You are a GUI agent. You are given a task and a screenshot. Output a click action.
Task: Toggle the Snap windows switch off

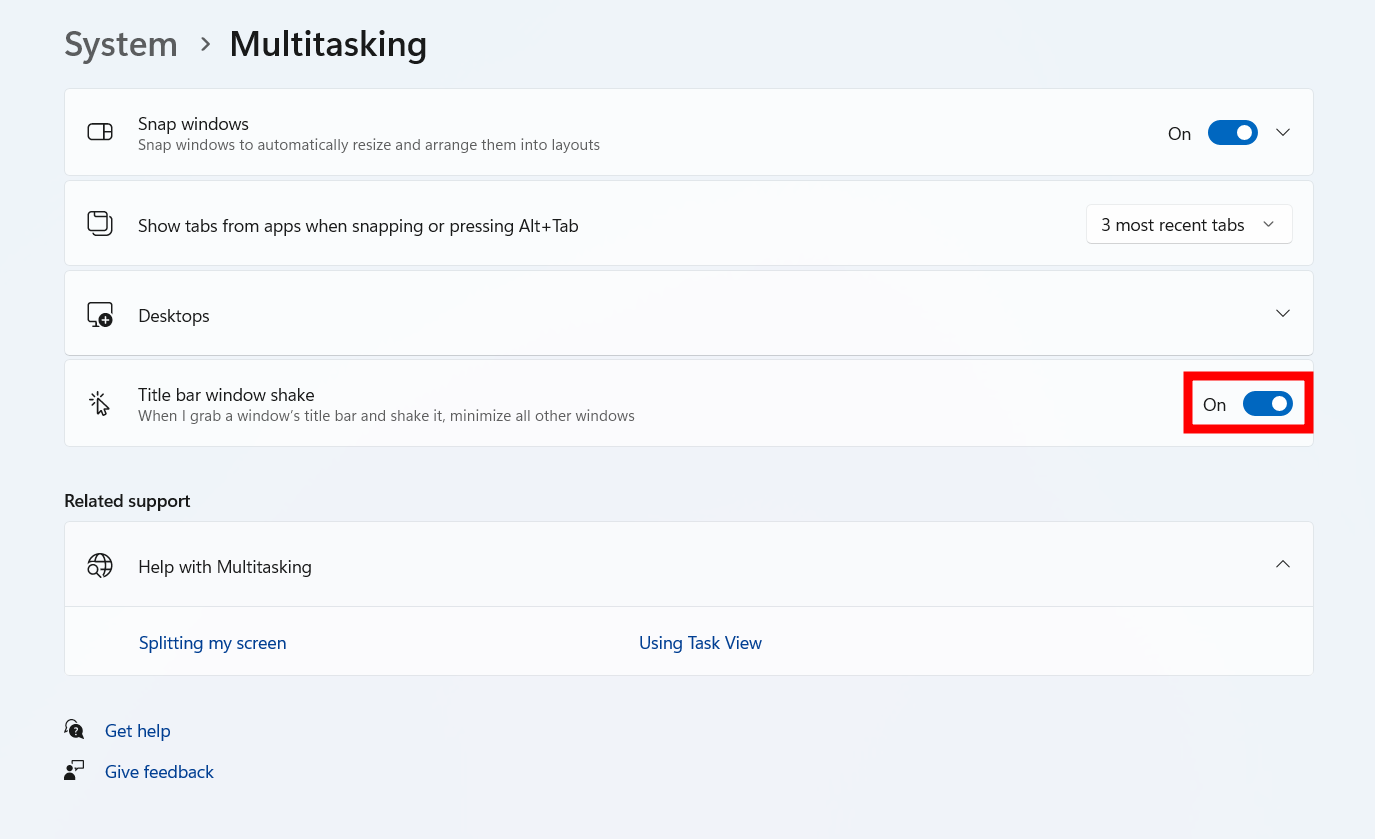point(1232,132)
